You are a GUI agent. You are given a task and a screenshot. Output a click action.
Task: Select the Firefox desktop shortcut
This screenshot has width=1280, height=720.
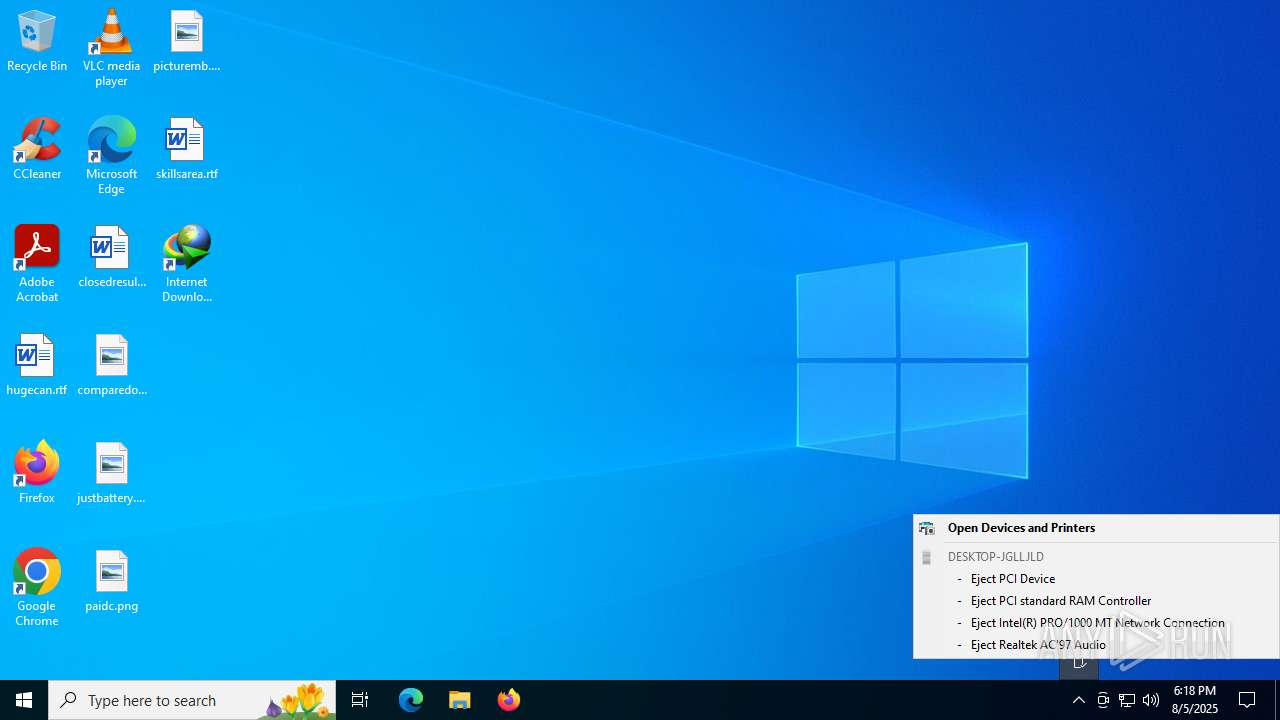37,474
